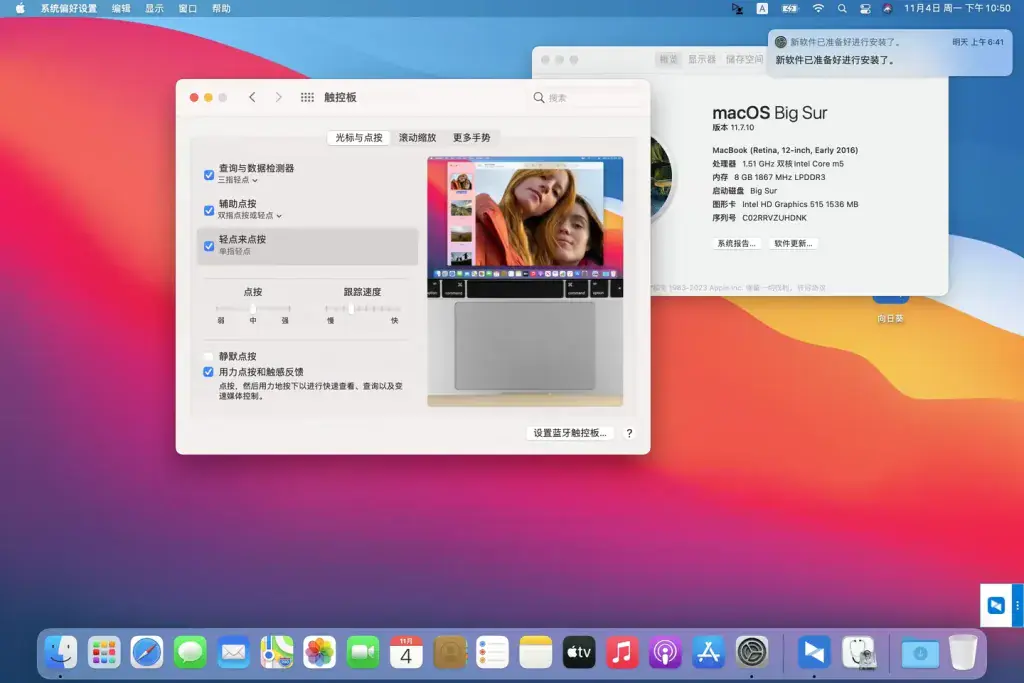This screenshot has width=1024, height=683.
Task: Click 软件更新 in About This Mac window
Action: tap(793, 244)
